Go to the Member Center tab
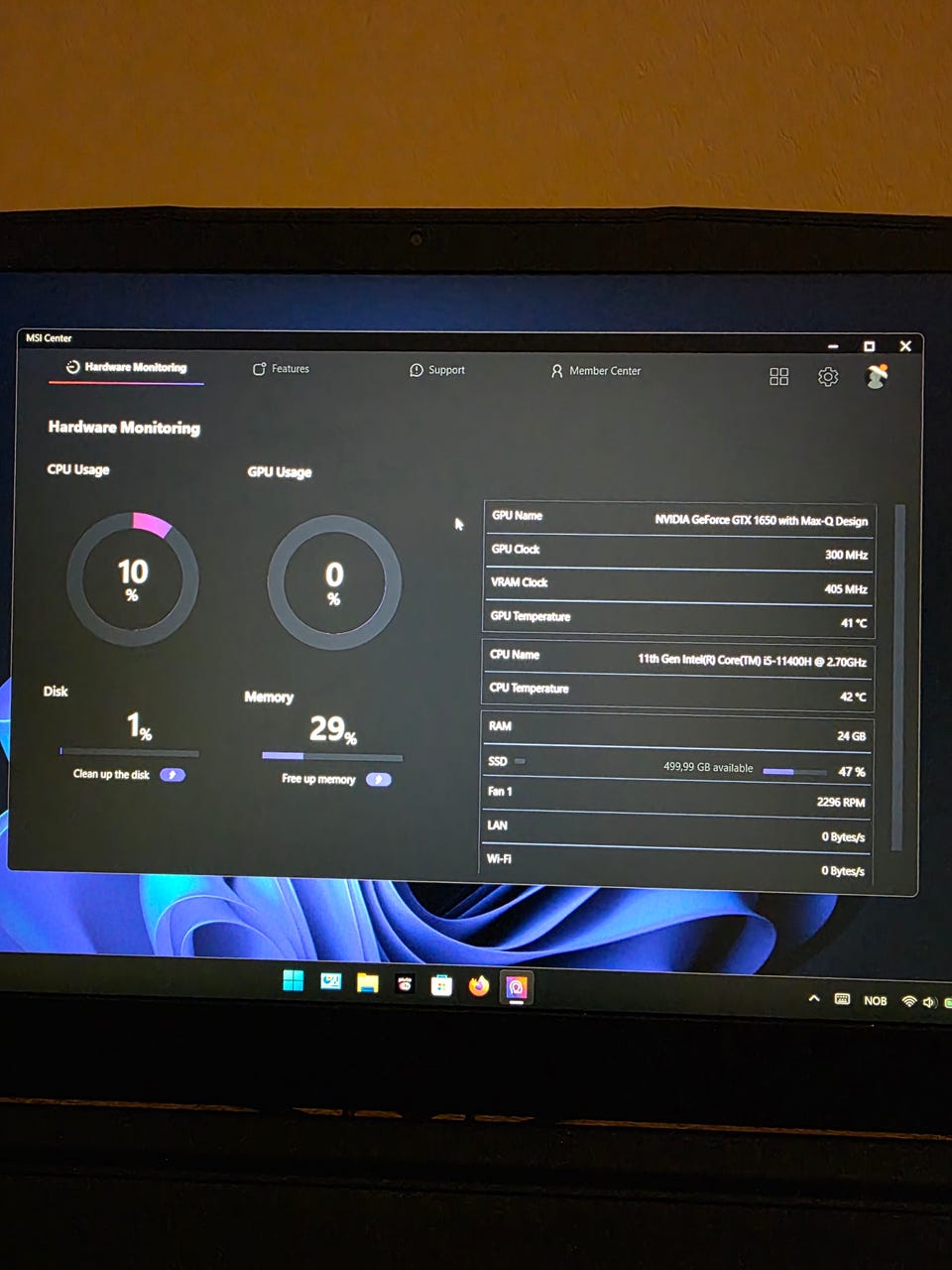The image size is (952, 1270). click(595, 371)
